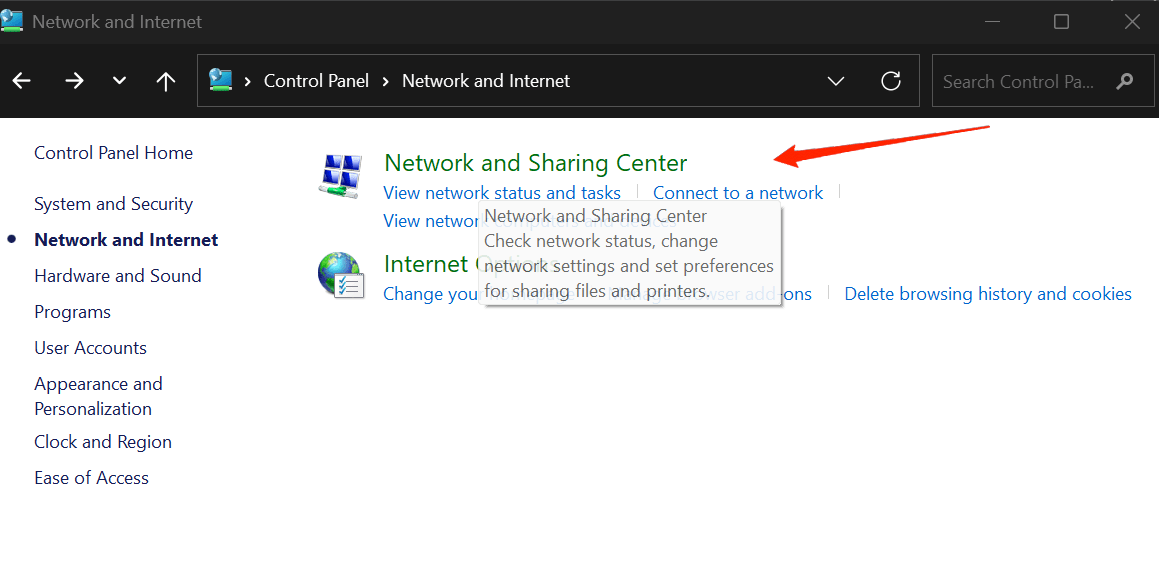This screenshot has width=1159, height=585.
Task: Click Delete browsing history and cookies
Action: click(x=988, y=293)
